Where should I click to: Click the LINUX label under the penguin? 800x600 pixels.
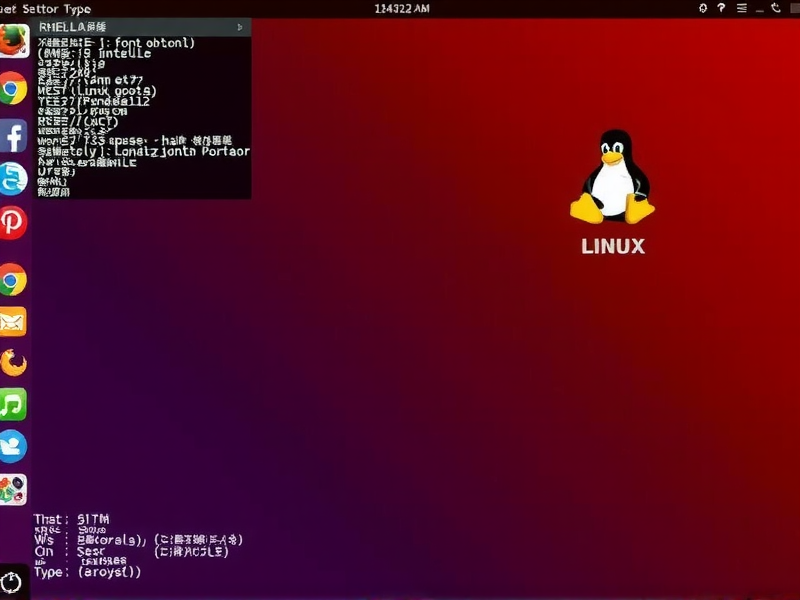(614, 246)
